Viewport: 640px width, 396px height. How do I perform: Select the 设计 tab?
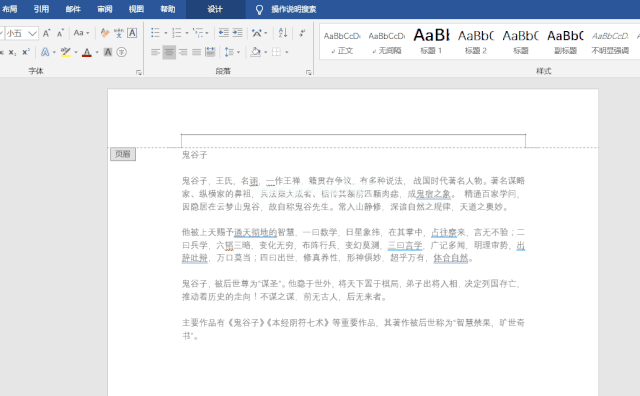click(x=215, y=9)
